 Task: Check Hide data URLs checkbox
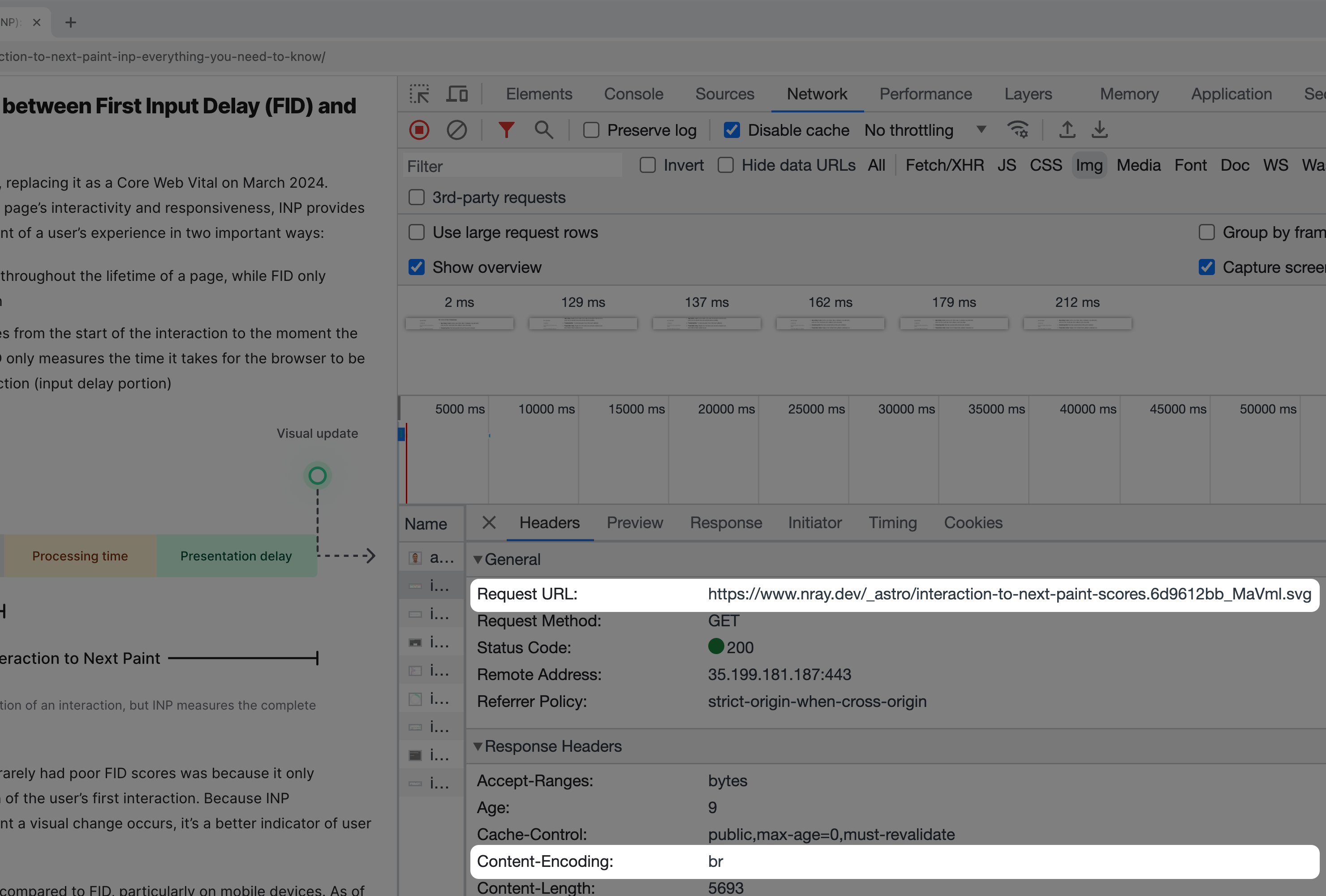click(725, 165)
